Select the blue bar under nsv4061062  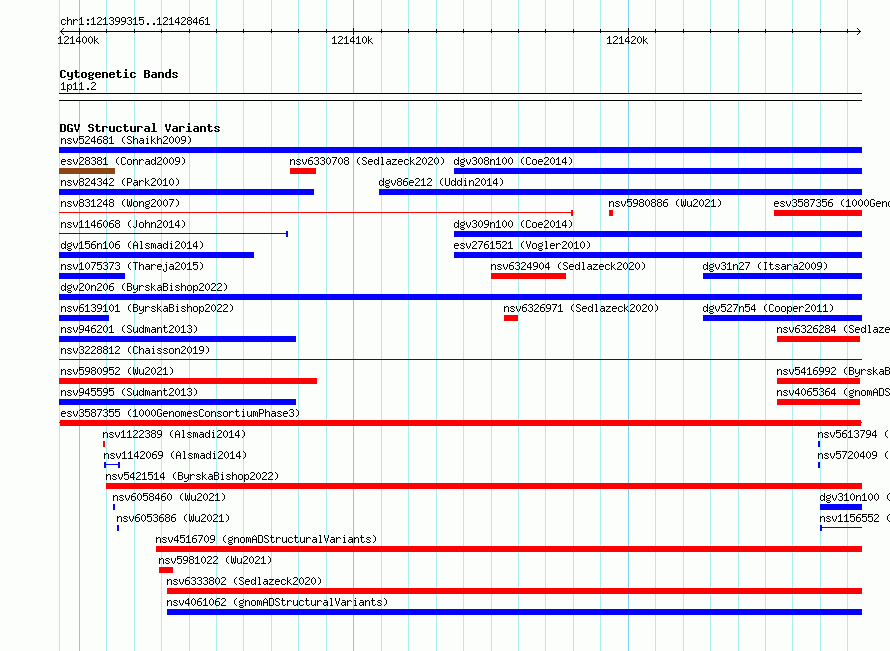point(514,612)
